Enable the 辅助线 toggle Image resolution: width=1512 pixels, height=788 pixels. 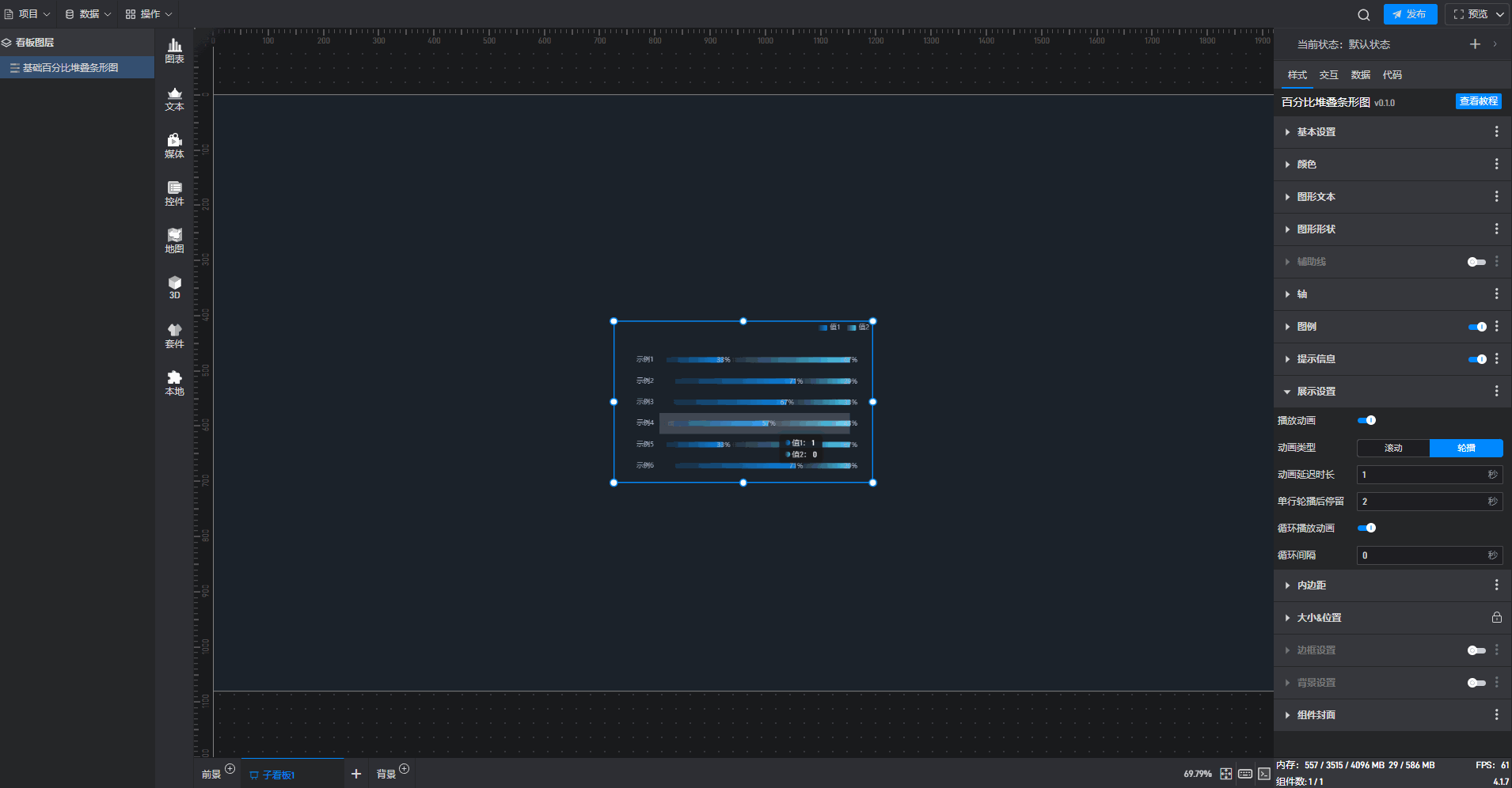coord(1476,262)
